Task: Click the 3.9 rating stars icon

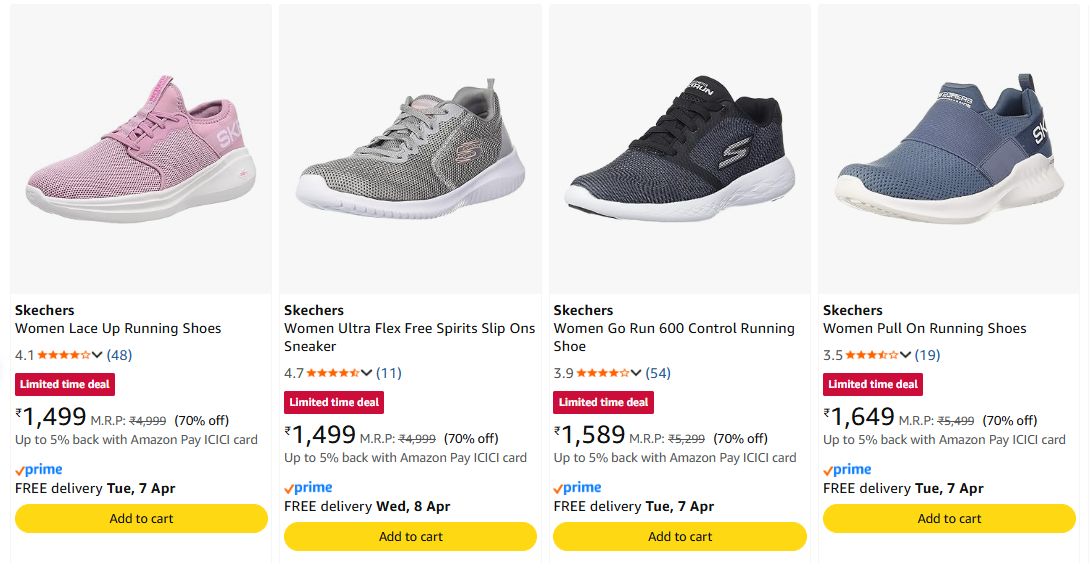Action: click(x=603, y=373)
